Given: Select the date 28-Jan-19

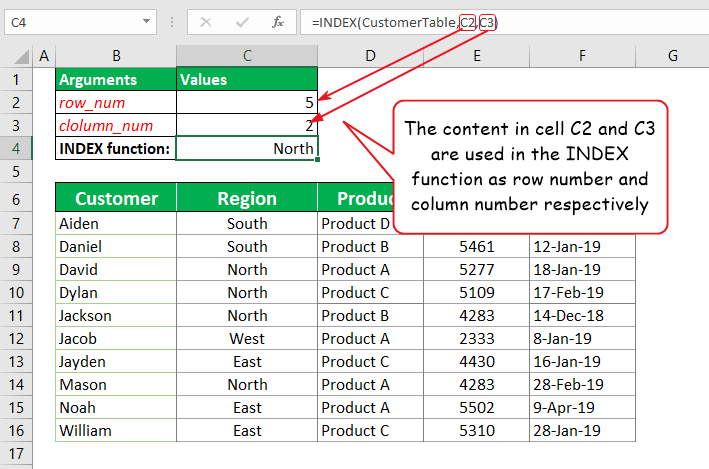Looking at the screenshot, I should pyautogui.click(x=582, y=431).
